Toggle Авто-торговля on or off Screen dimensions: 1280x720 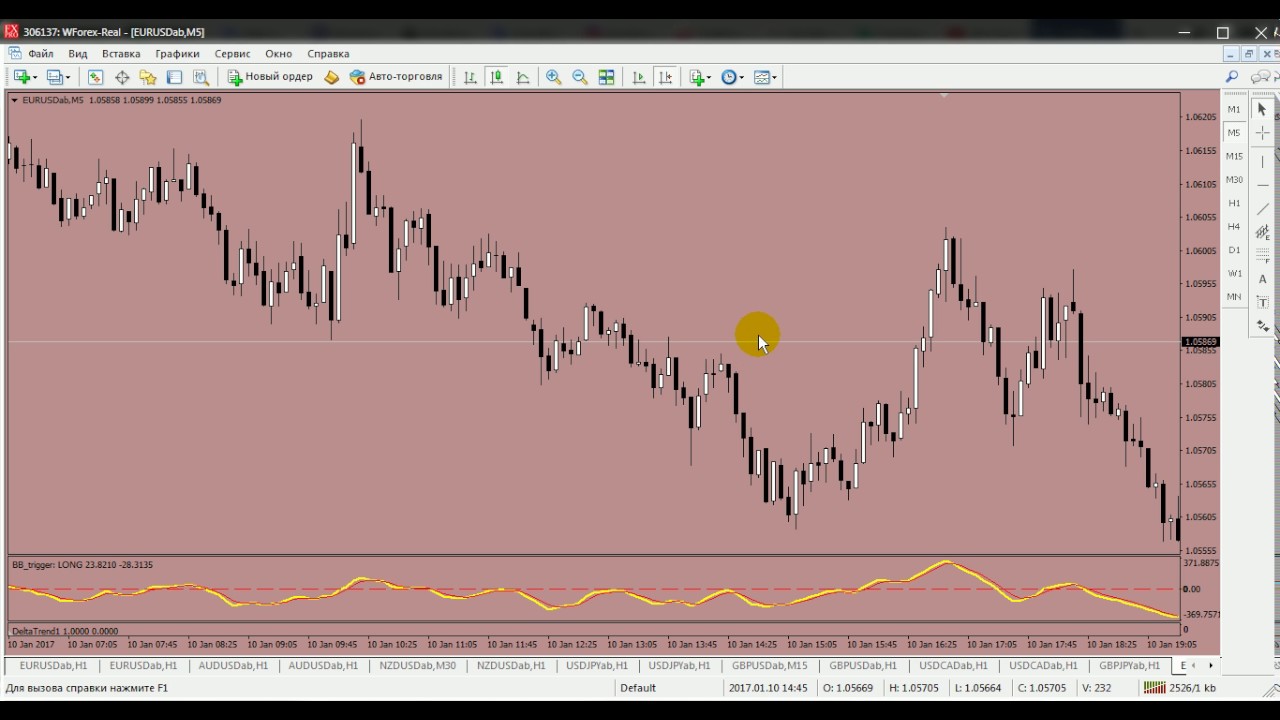[x=396, y=77]
